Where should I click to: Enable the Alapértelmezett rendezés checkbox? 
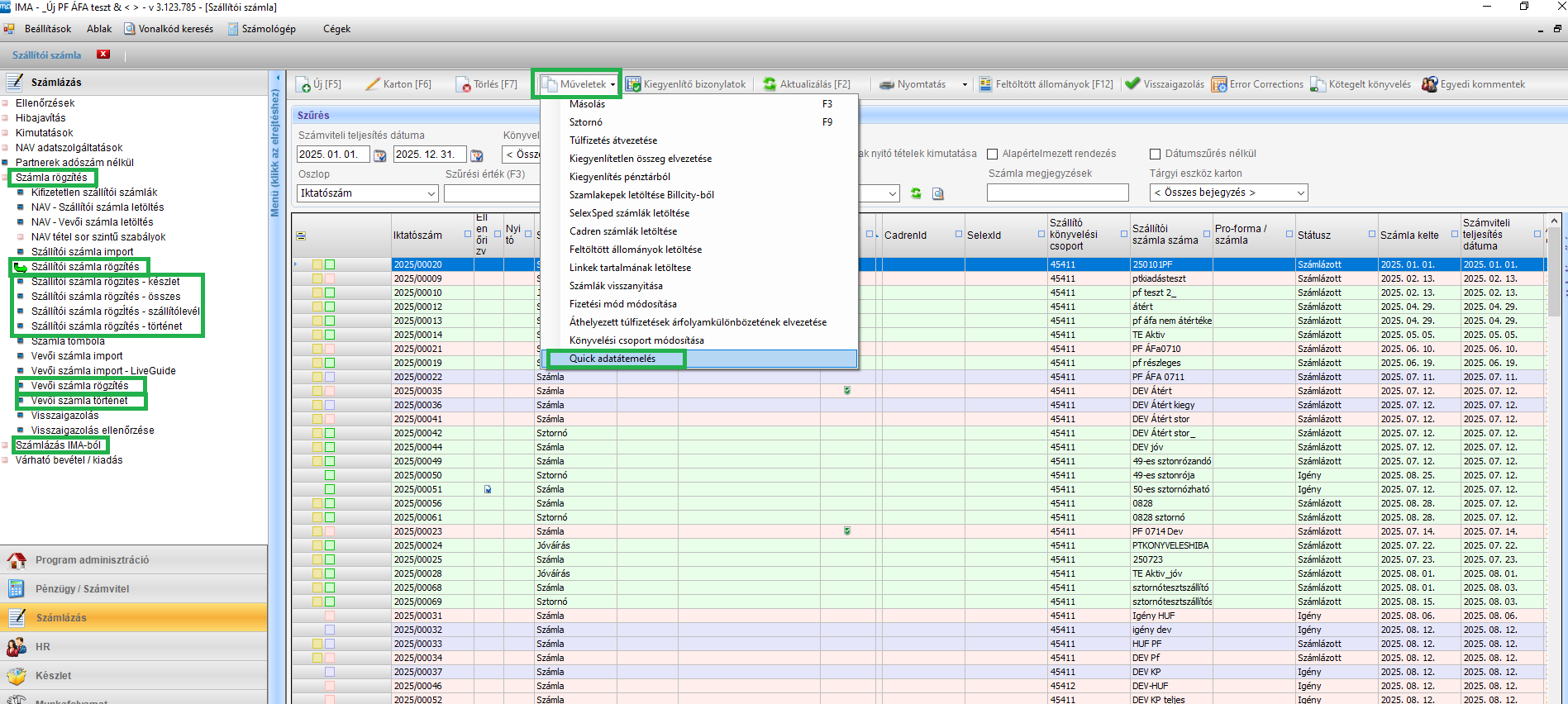[x=992, y=155]
